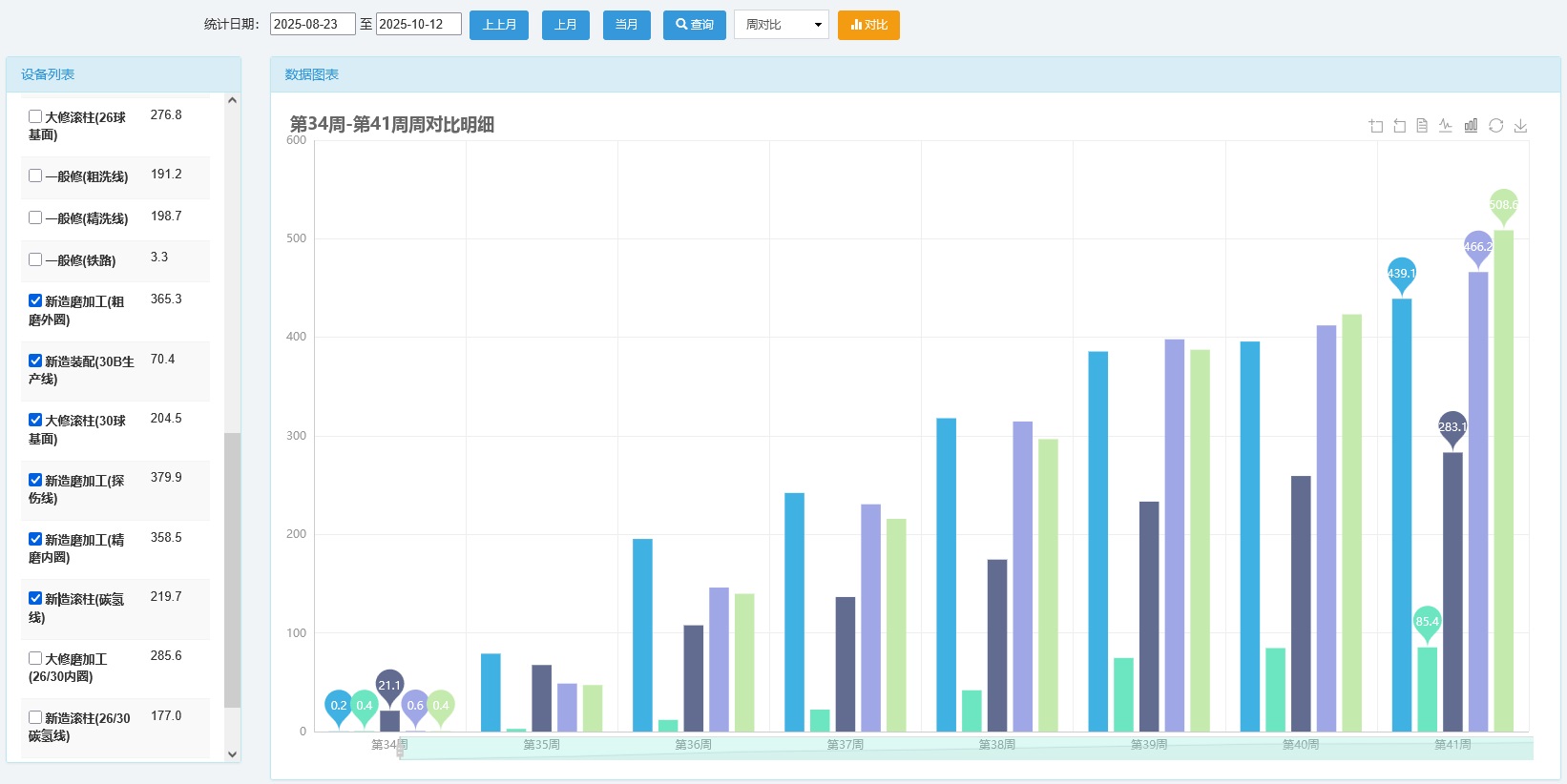Click the 上上月 button
Viewport: 1567px width, 784px height.
point(498,25)
